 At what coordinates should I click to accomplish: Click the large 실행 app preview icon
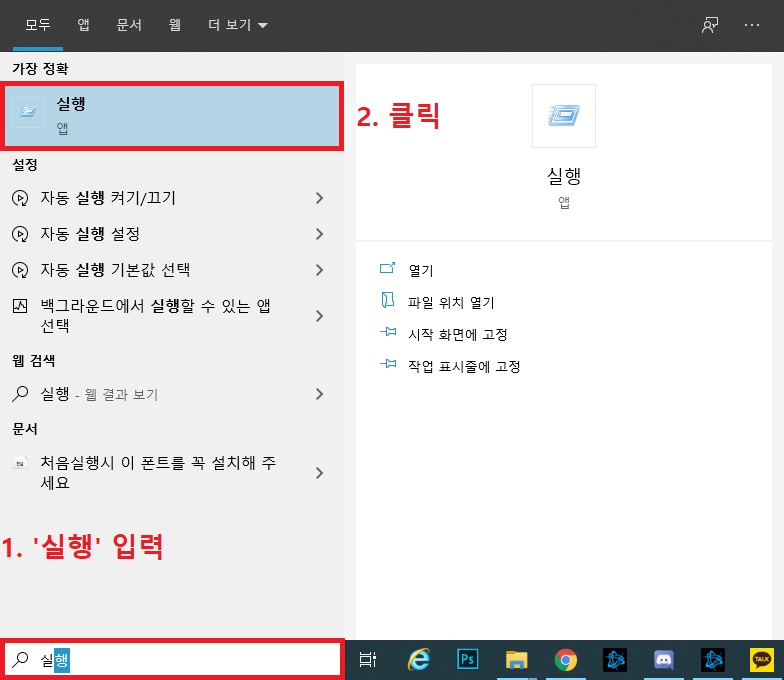tap(564, 116)
